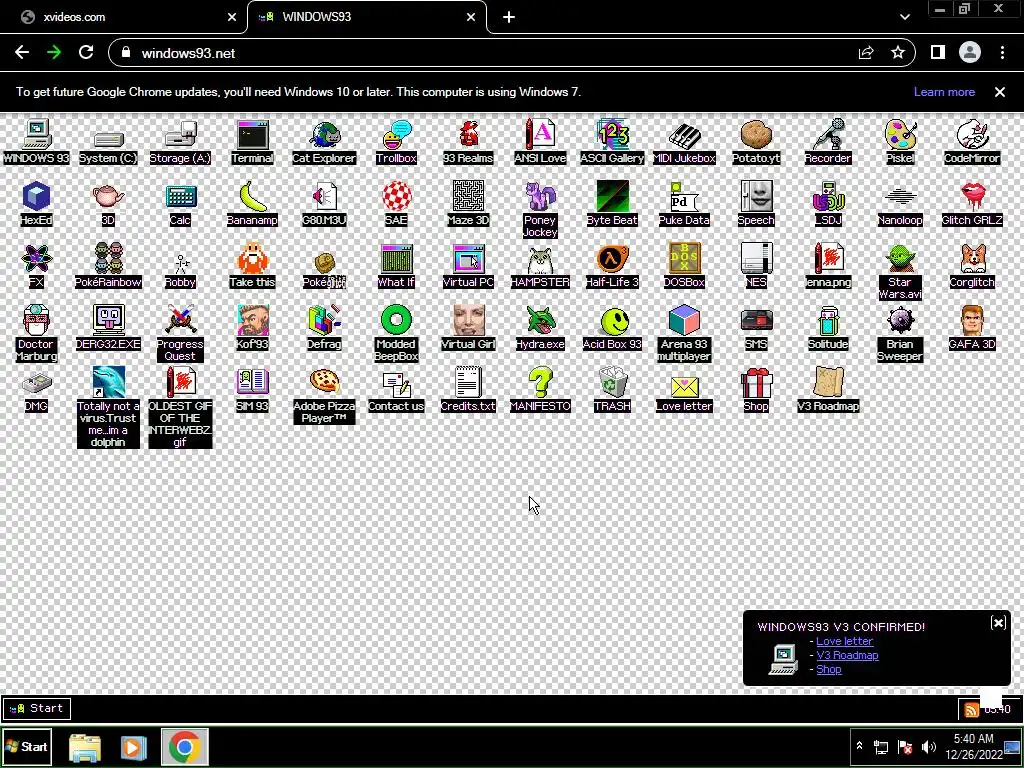Expand the tab search chevron
1024x768 pixels.
pyautogui.click(x=904, y=18)
